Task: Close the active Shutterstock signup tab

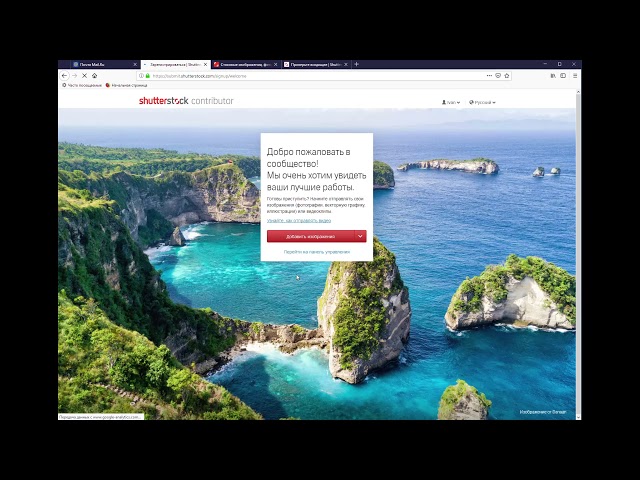Action: pos(205,64)
